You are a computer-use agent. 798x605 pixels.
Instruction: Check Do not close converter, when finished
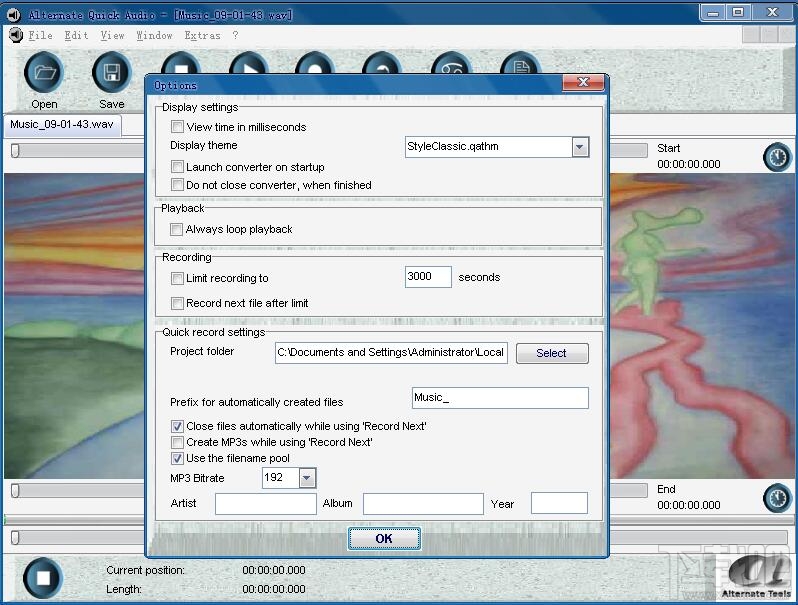coord(177,185)
